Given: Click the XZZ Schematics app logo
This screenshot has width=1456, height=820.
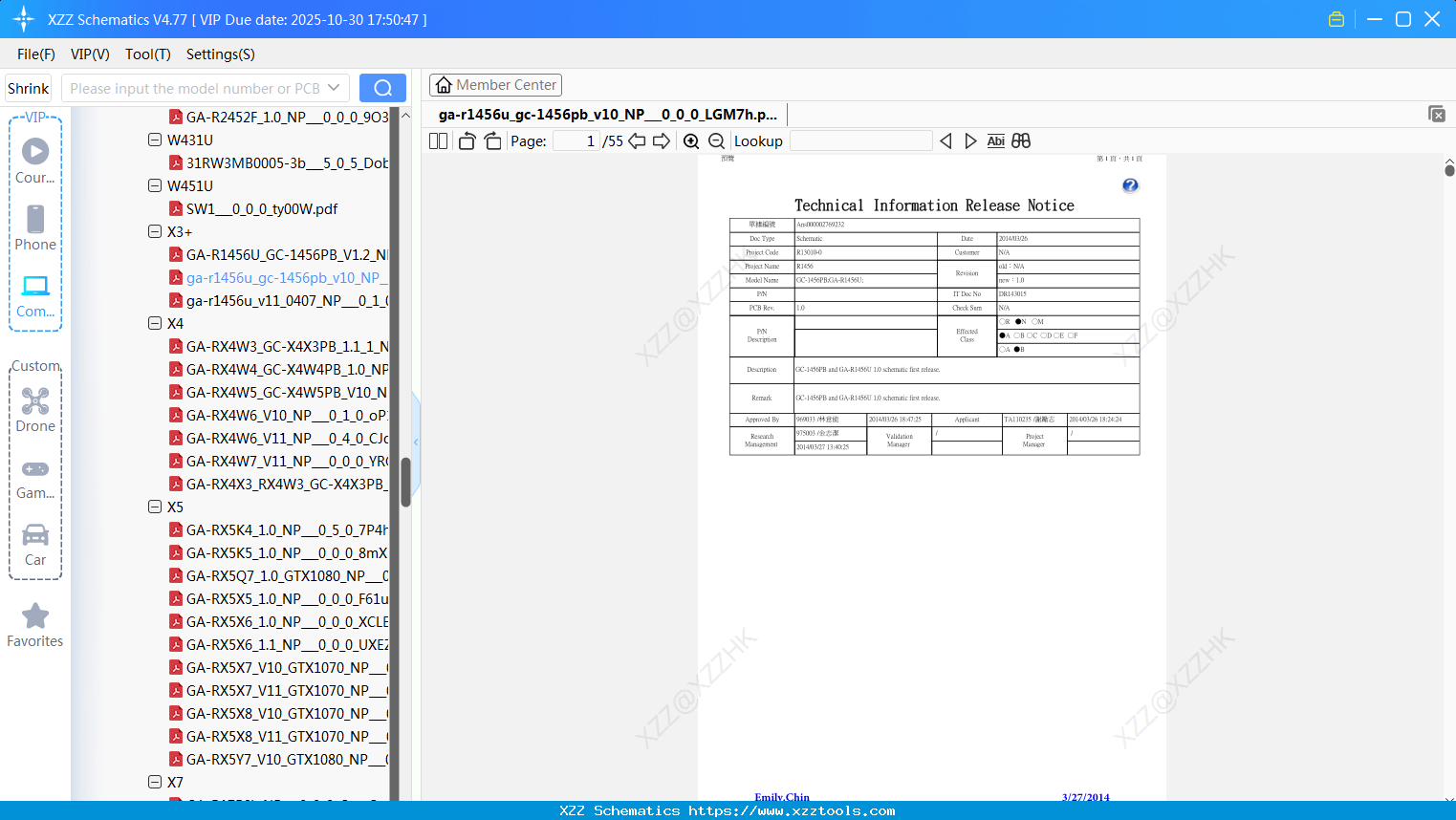Looking at the screenshot, I should coord(23,19).
